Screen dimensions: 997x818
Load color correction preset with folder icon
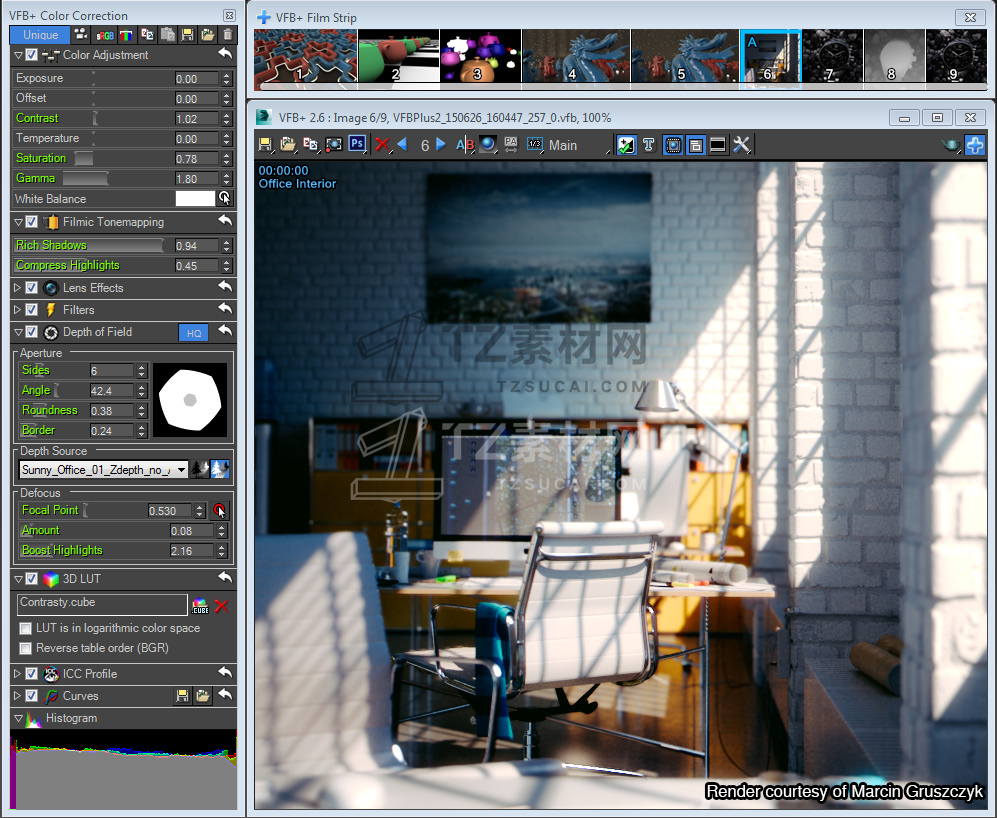(208, 34)
